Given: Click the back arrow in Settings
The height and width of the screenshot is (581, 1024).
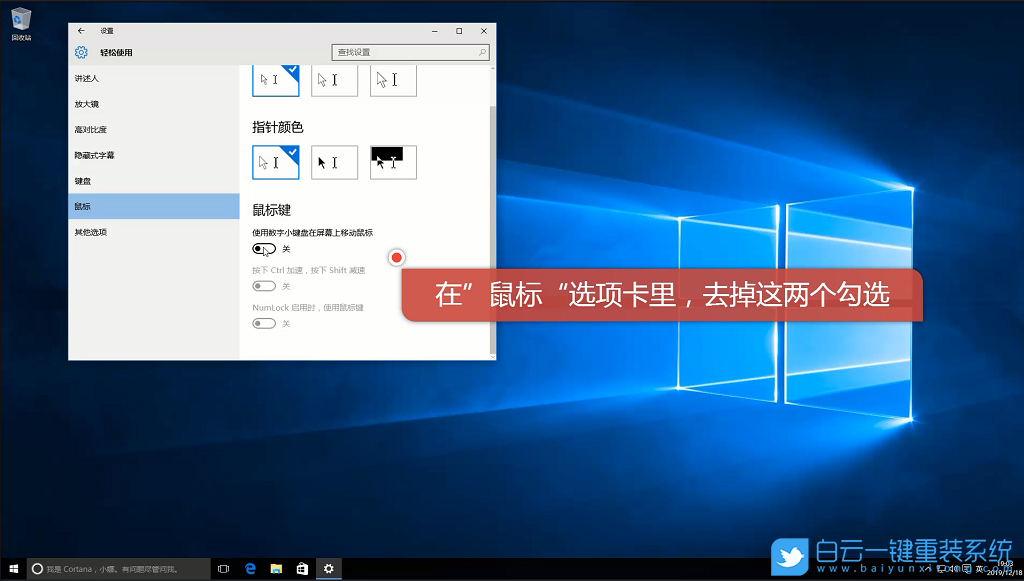Looking at the screenshot, I should pos(80,30).
